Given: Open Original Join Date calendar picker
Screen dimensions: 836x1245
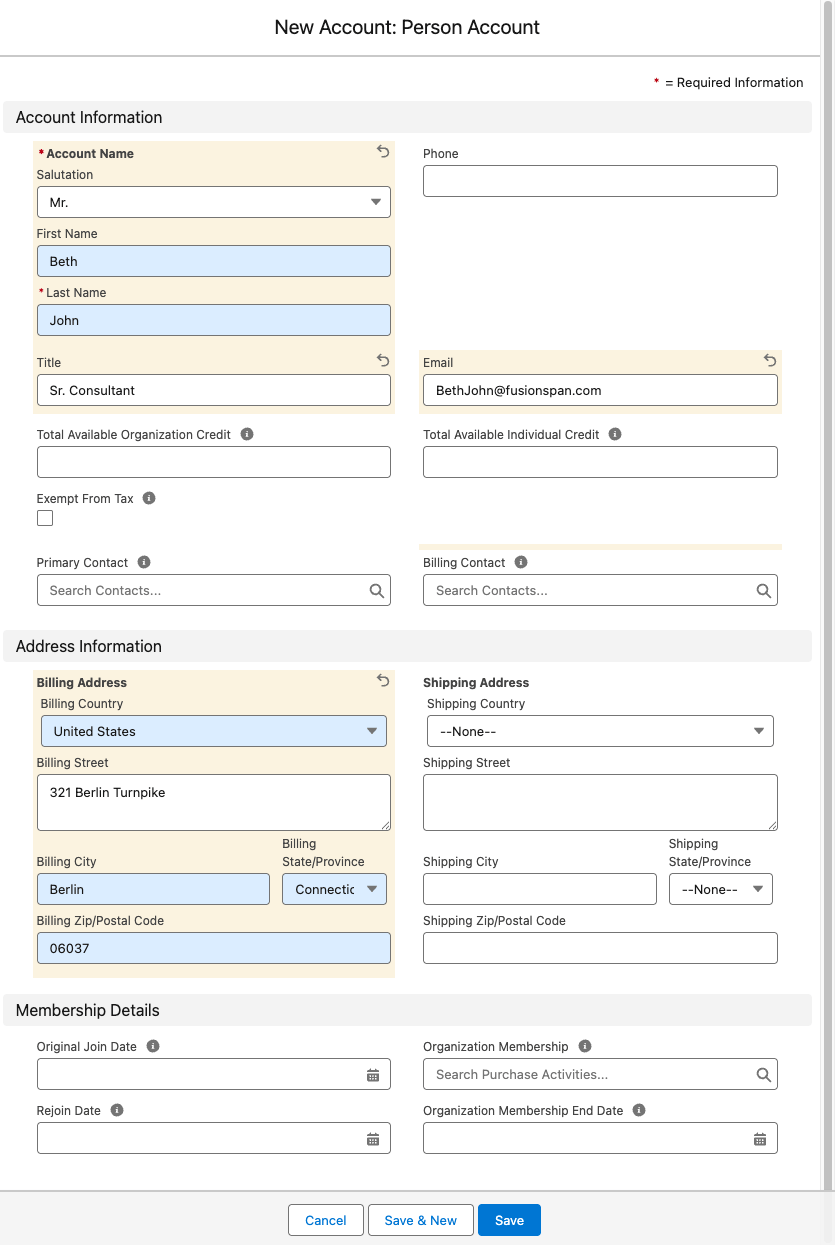Looking at the screenshot, I should [x=373, y=1075].
